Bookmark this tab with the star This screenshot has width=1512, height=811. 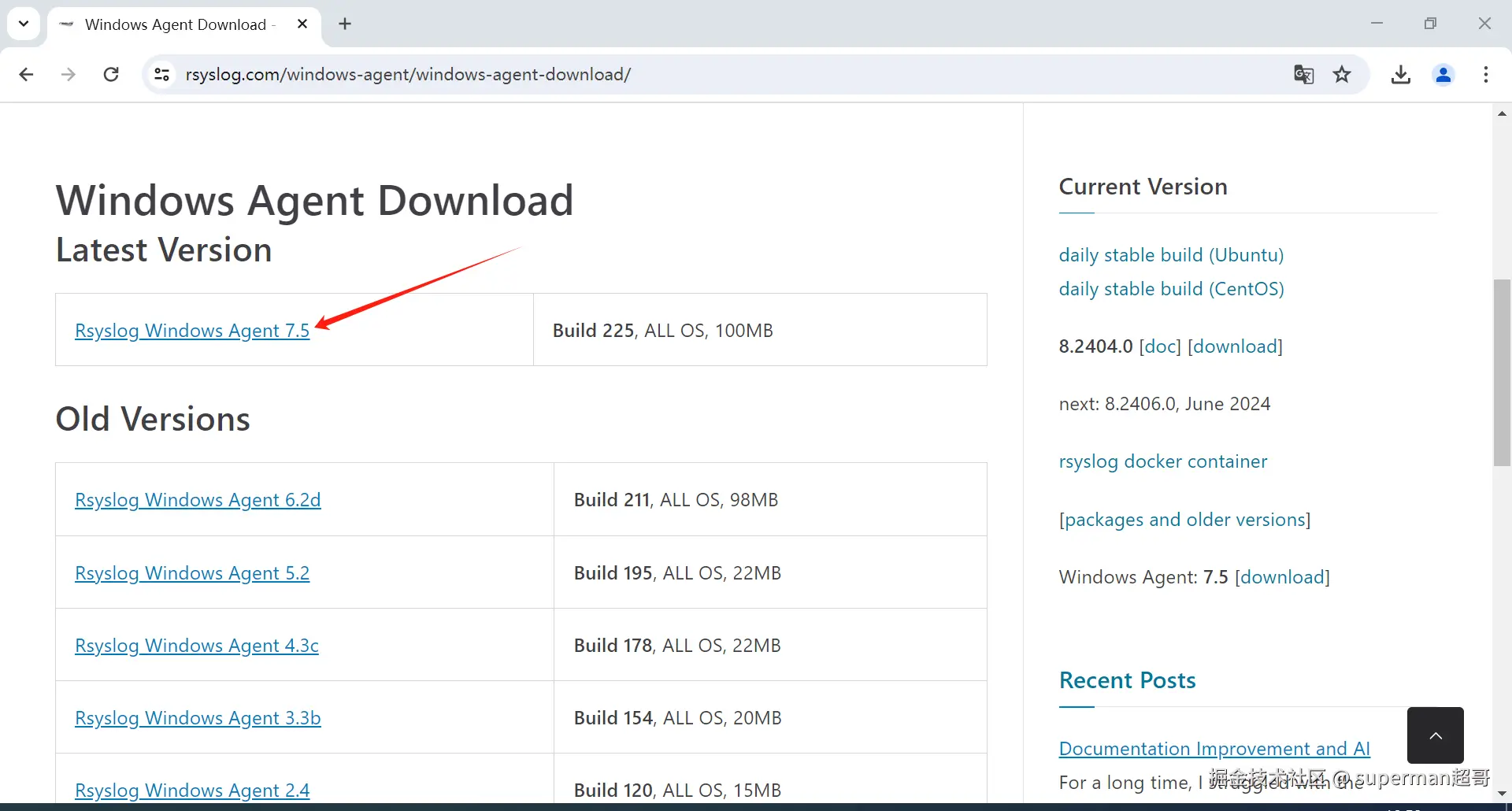[1342, 74]
